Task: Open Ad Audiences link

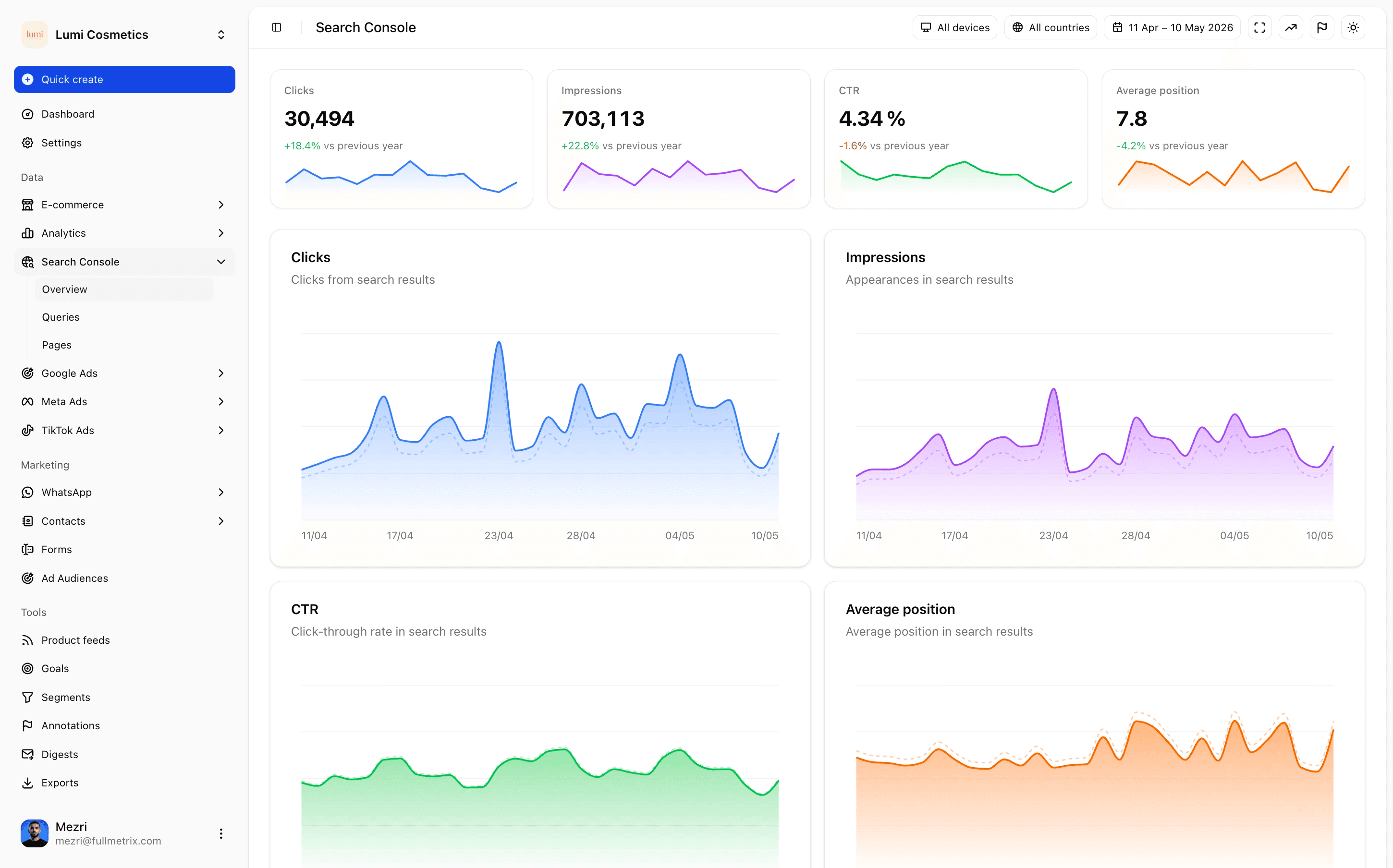Action: pyautogui.click(x=124, y=578)
